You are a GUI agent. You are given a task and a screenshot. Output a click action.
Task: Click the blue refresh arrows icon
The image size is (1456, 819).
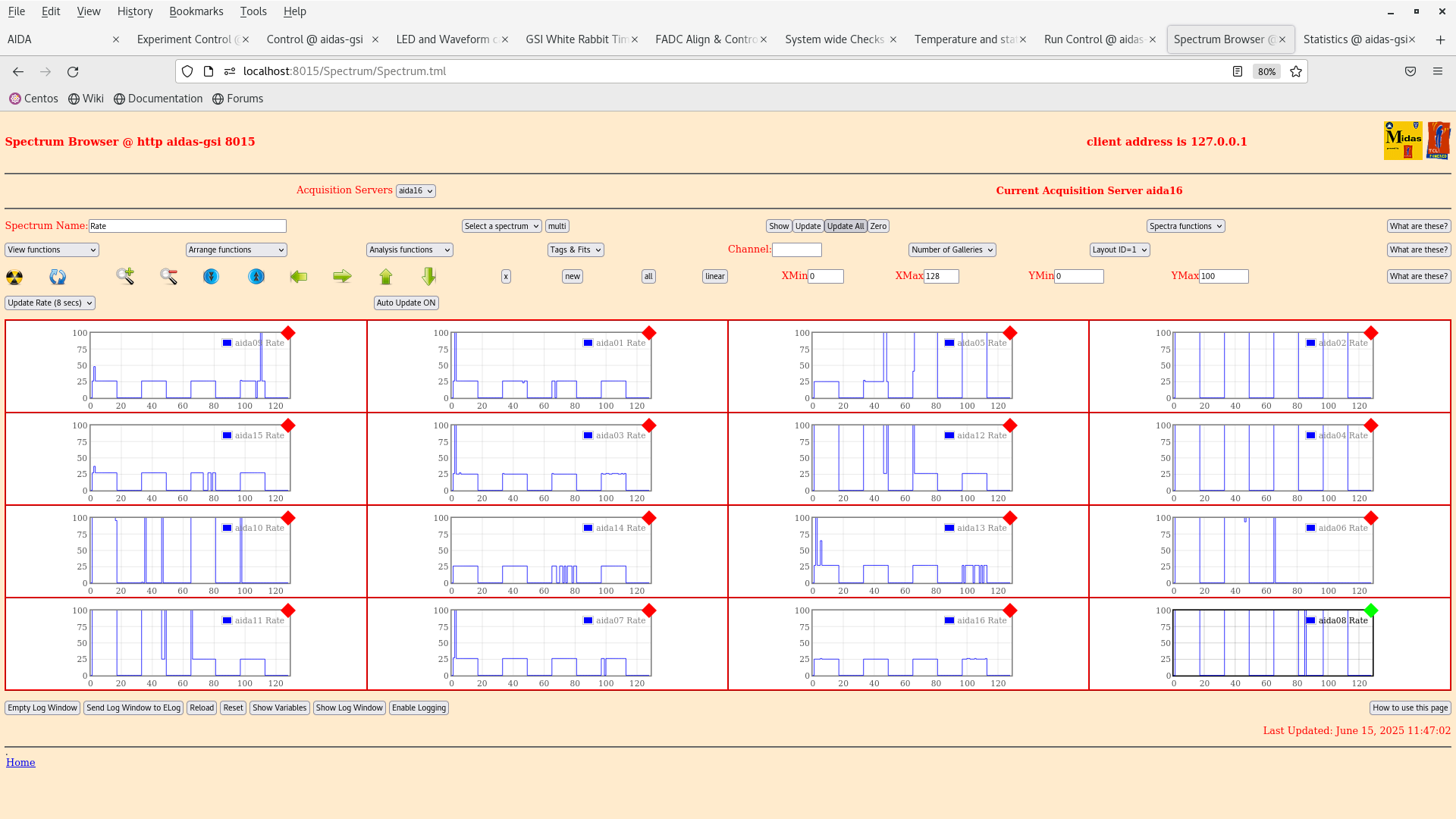(x=58, y=278)
